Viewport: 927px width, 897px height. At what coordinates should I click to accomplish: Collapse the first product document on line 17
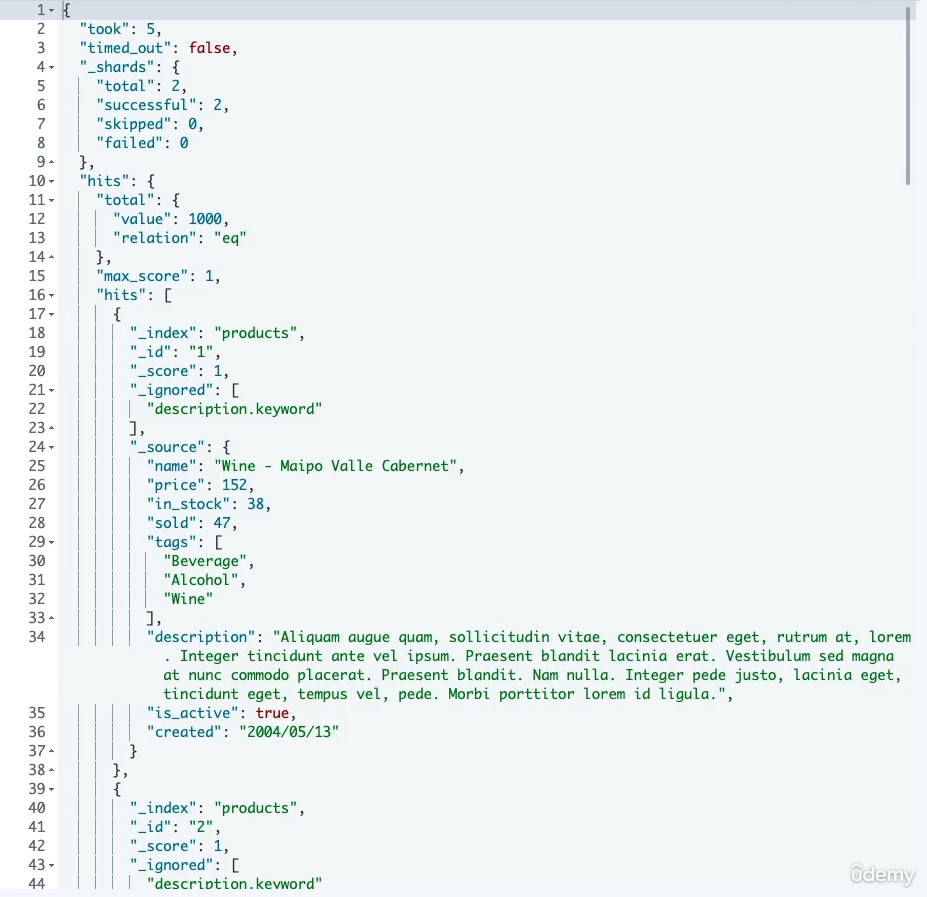coord(51,313)
